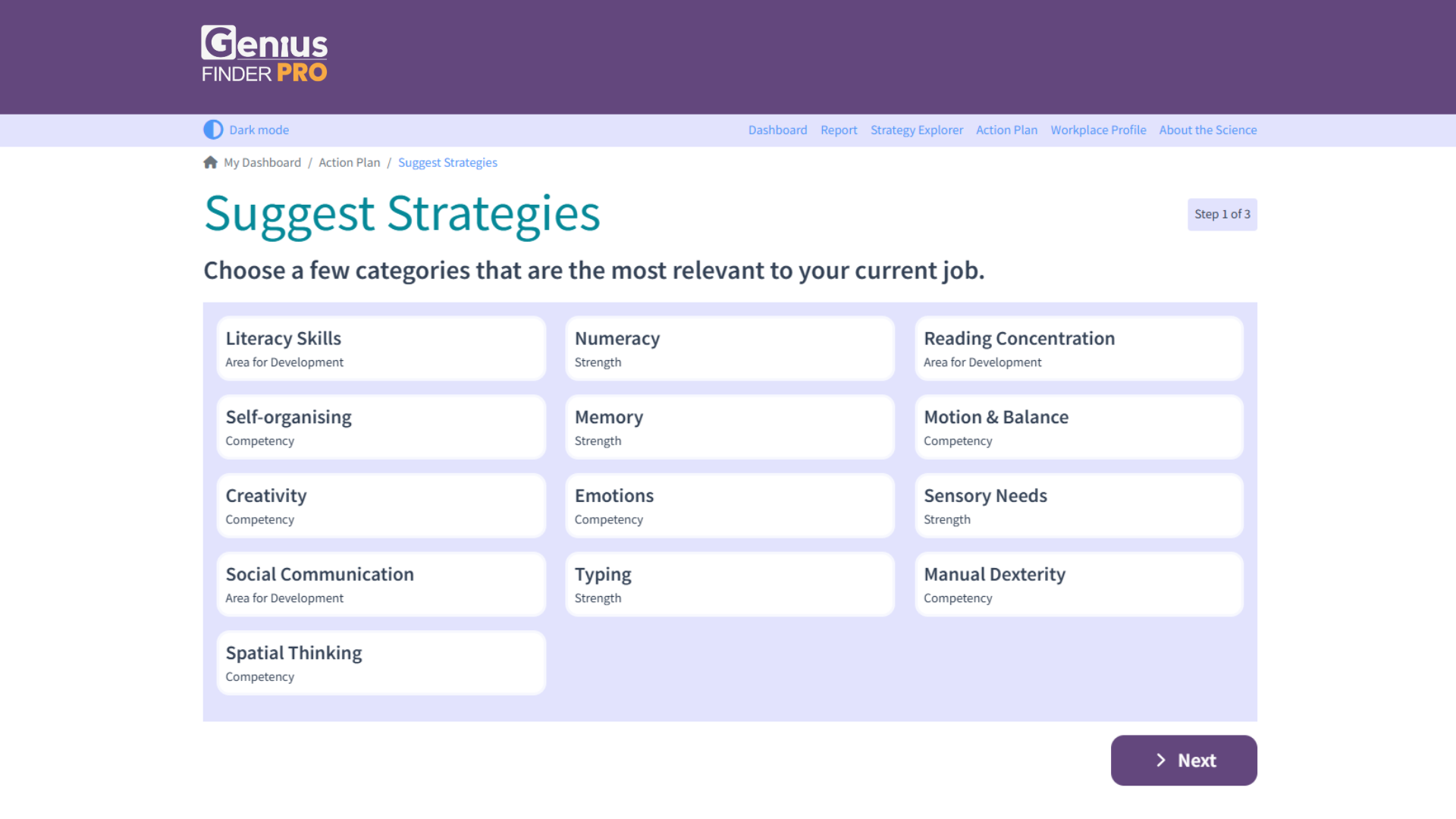
Task: Select the Emotions competency card
Action: tap(730, 506)
